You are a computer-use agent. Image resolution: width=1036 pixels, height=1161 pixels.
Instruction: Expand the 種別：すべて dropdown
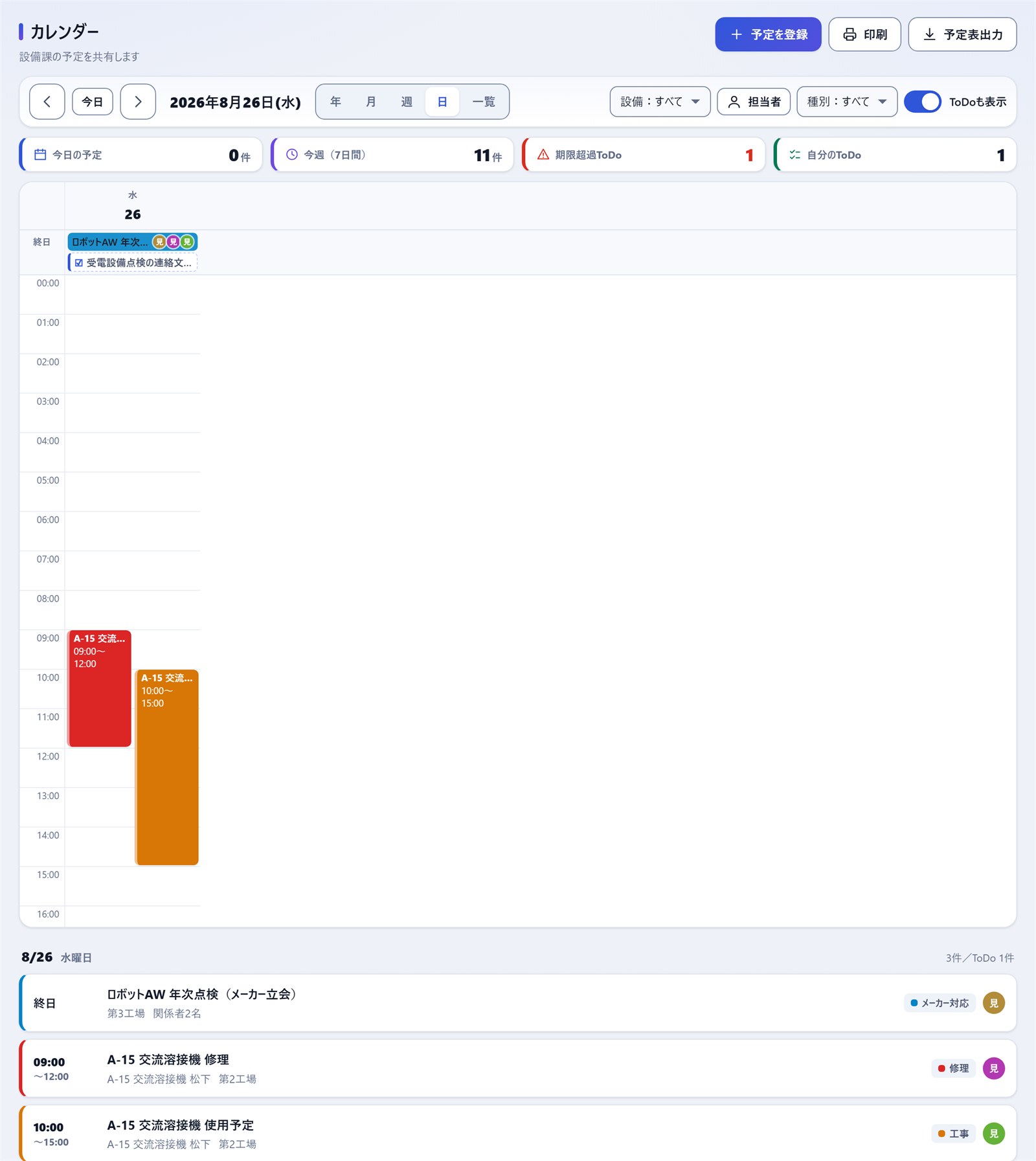point(847,102)
